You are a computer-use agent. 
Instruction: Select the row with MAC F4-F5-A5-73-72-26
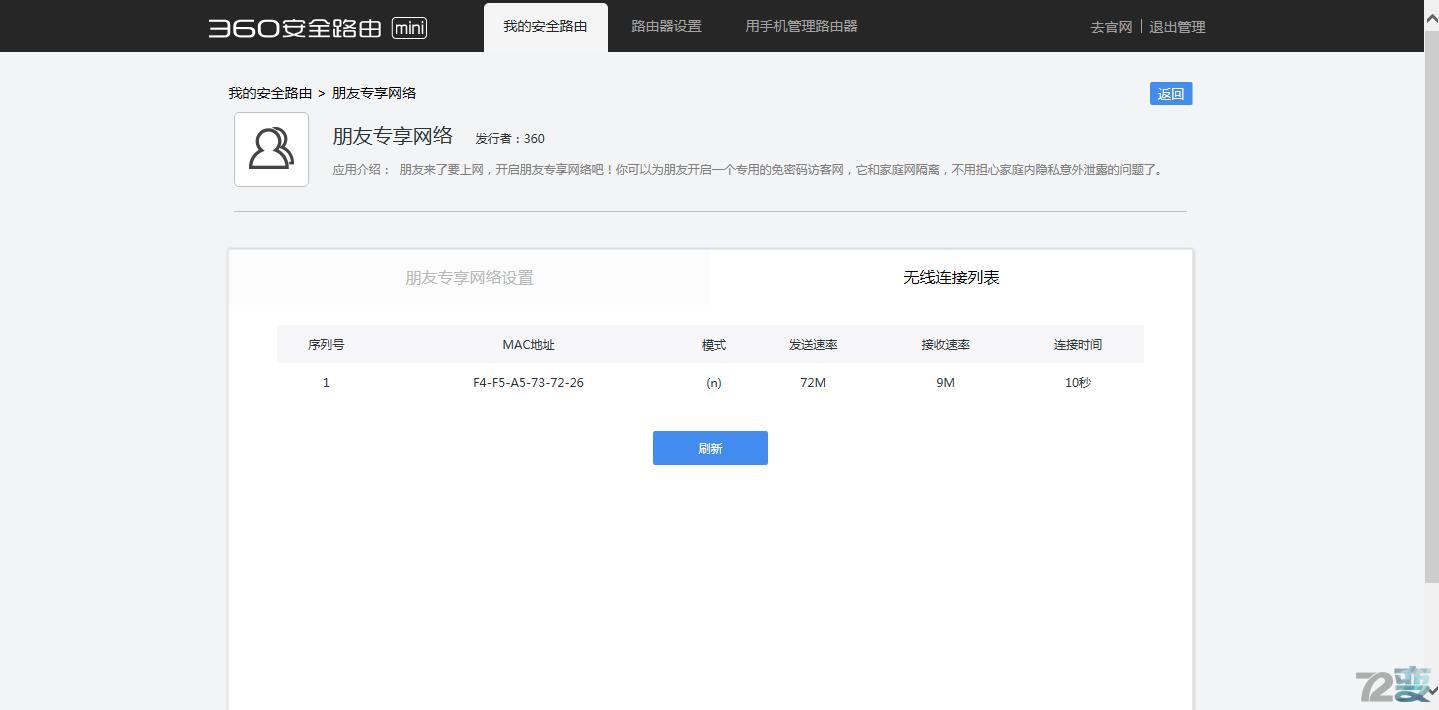point(528,382)
